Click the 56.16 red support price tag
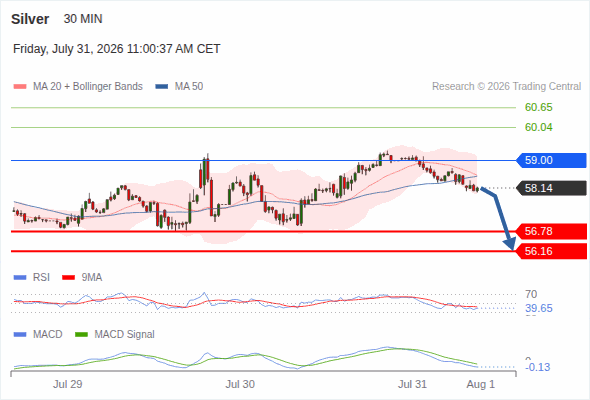This screenshot has width=590, height=400. point(551,251)
